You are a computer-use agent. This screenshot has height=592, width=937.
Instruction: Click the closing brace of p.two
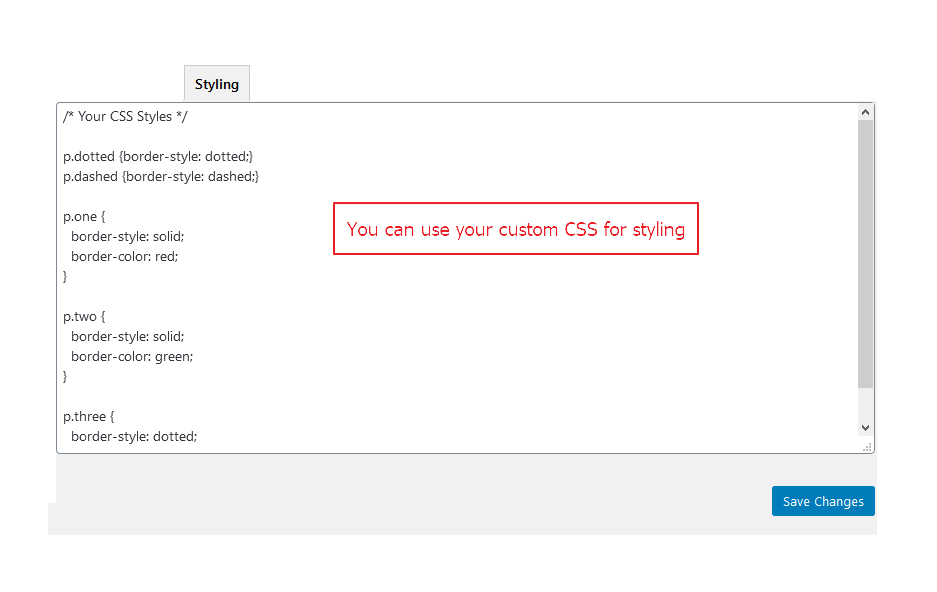pyautogui.click(x=65, y=376)
